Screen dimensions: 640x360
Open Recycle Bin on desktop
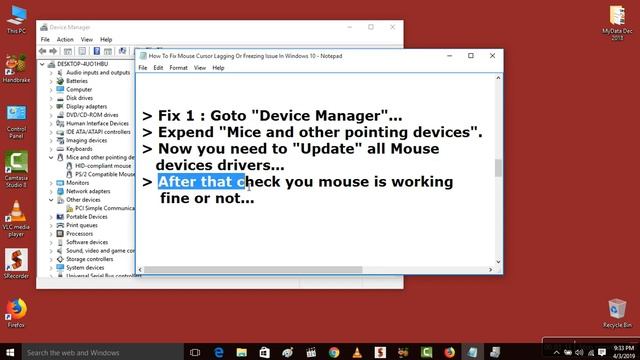617,313
